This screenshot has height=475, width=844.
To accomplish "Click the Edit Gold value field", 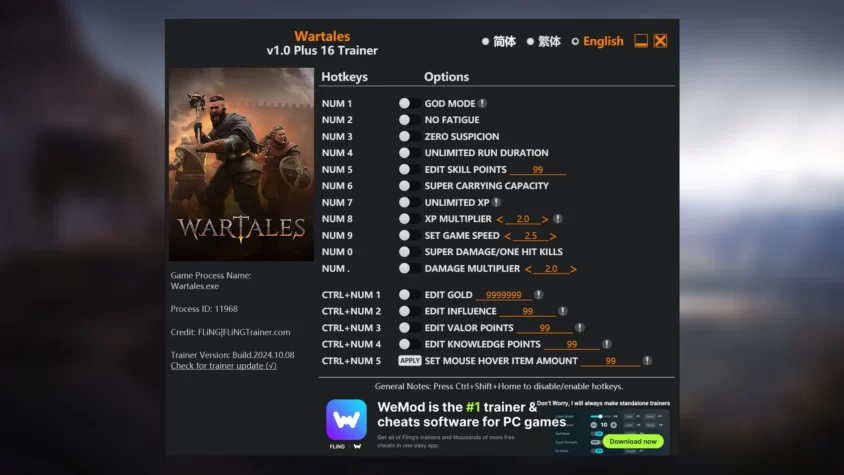I will coord(503,295).
